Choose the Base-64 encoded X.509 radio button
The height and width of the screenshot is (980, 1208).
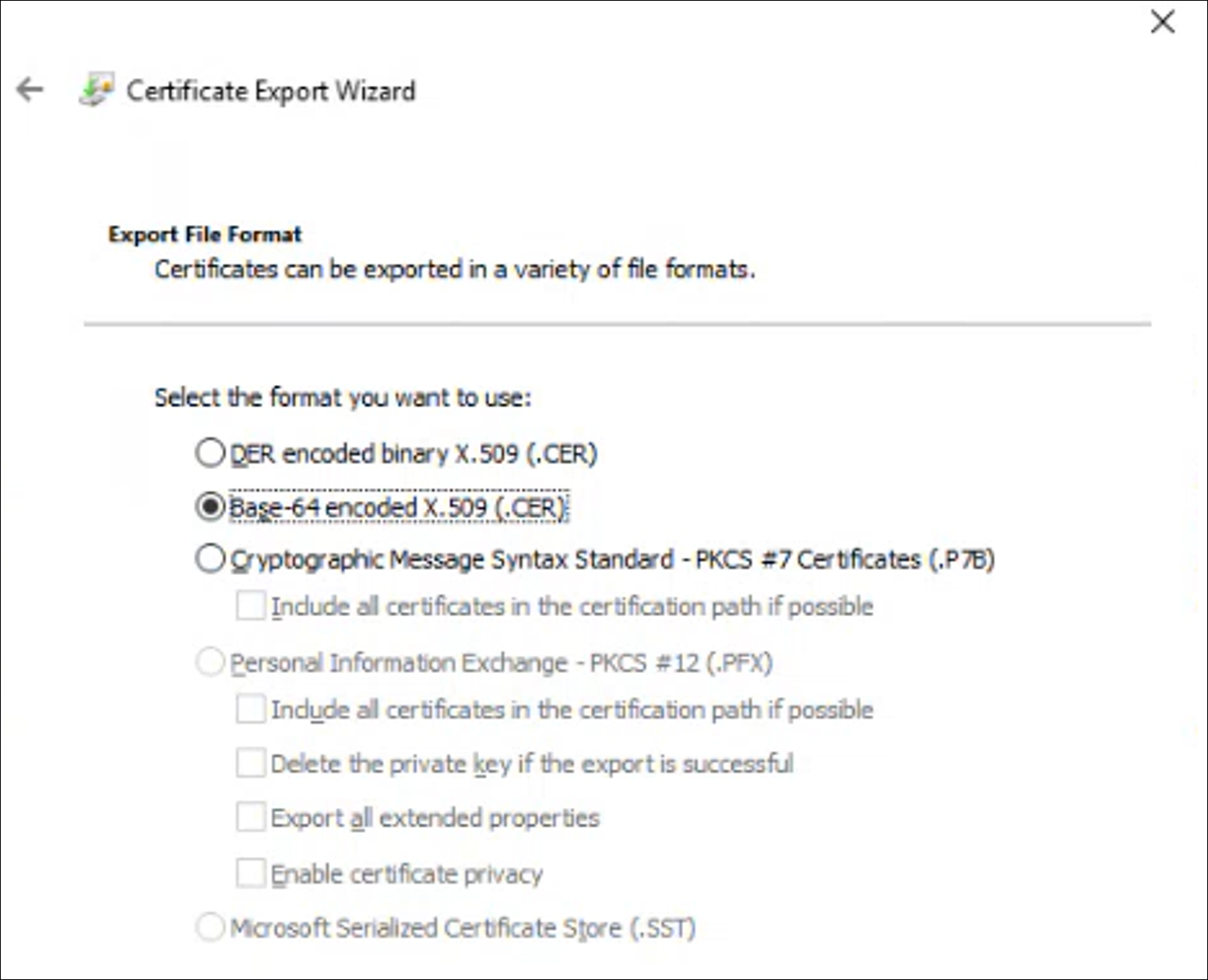210,507
